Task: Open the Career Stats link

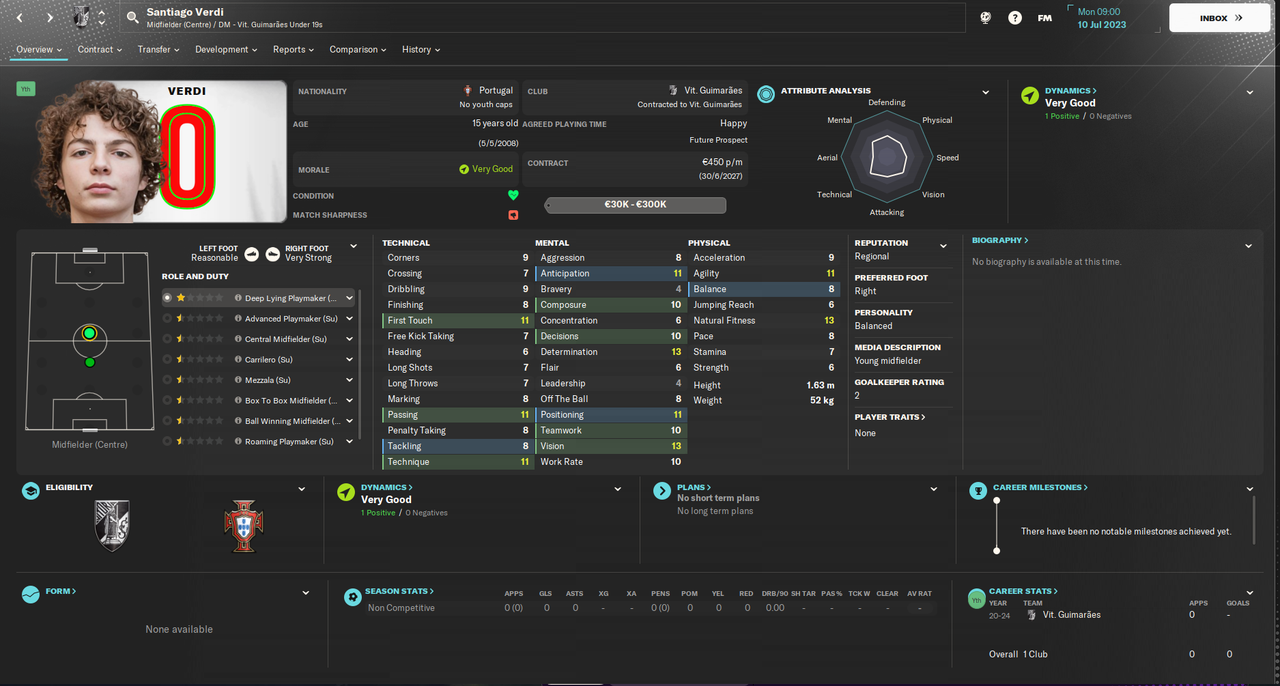Action: click(1023, 591)
